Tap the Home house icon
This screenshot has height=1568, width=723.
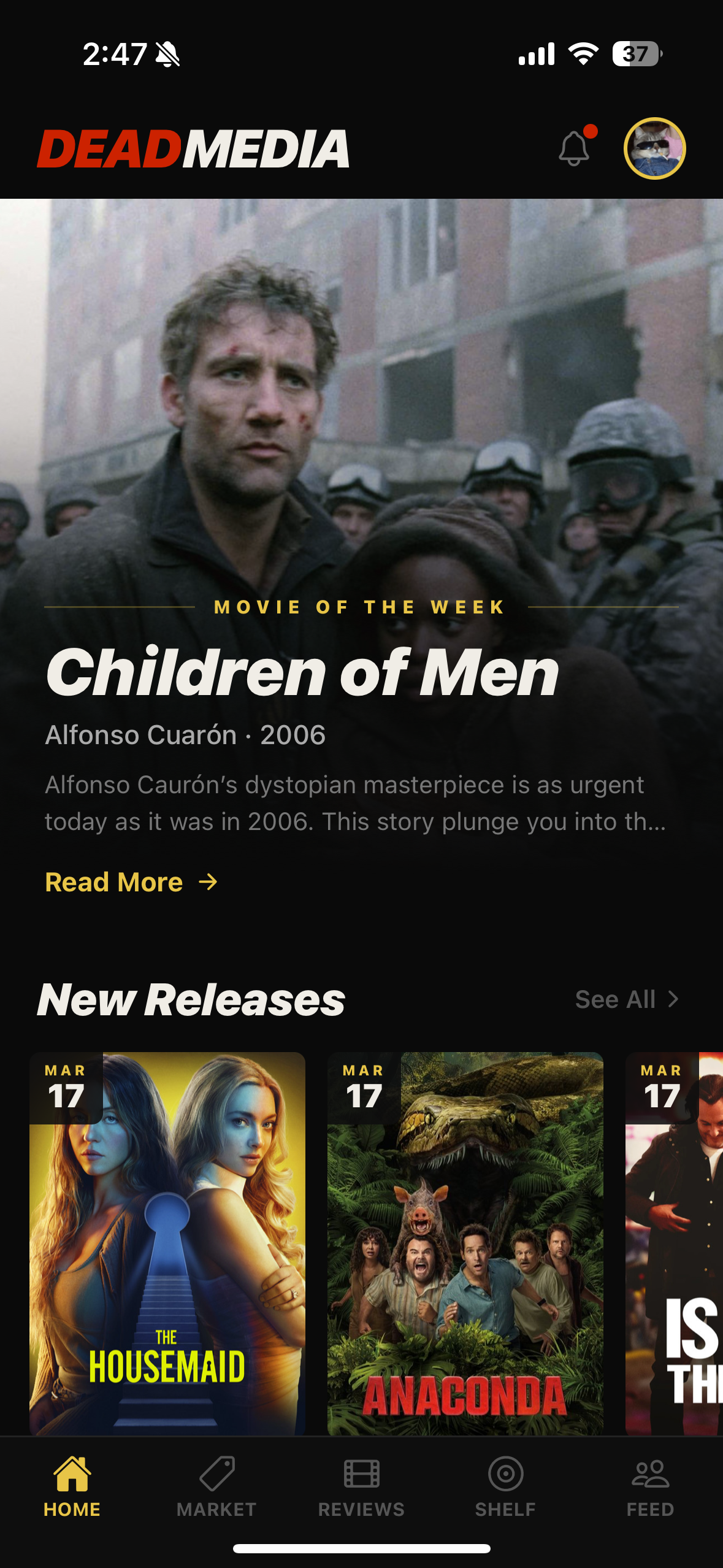click(72, 1474)
